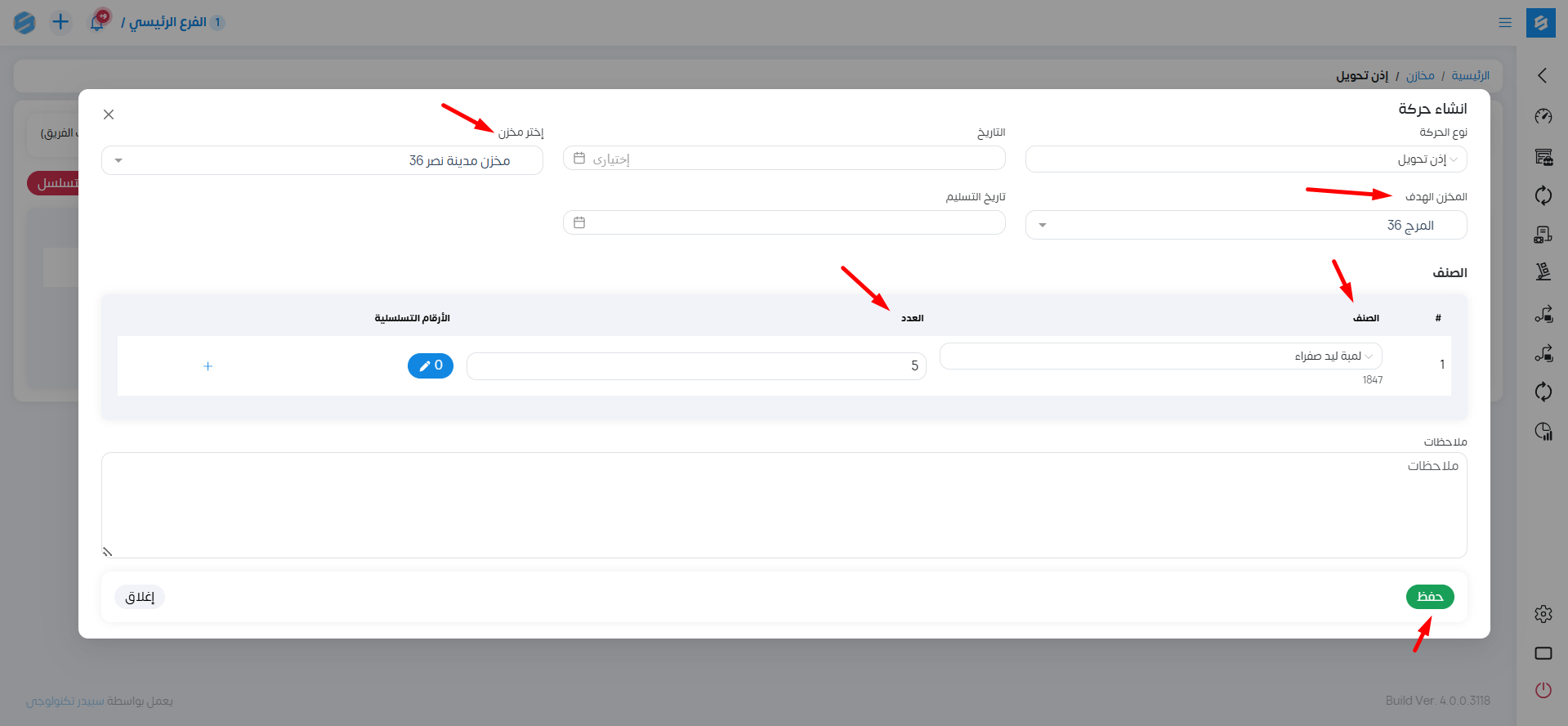Open the نوع الحركة movement type dropdown
The image size is (1568, 726).
tap(1246, 159)
